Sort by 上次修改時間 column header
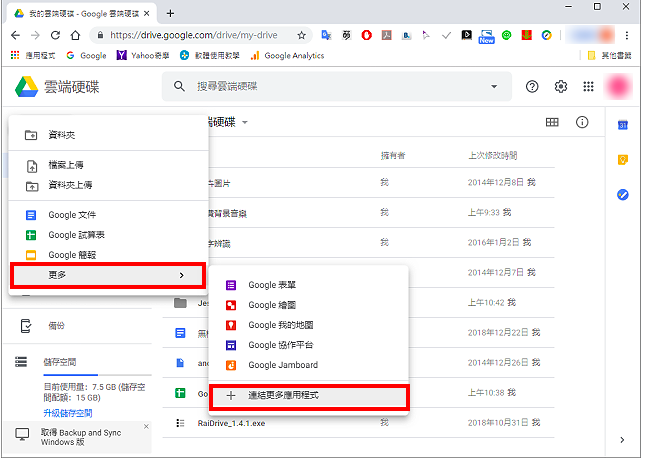This screenshot has height=463, width=655. (x=493, y=155)
